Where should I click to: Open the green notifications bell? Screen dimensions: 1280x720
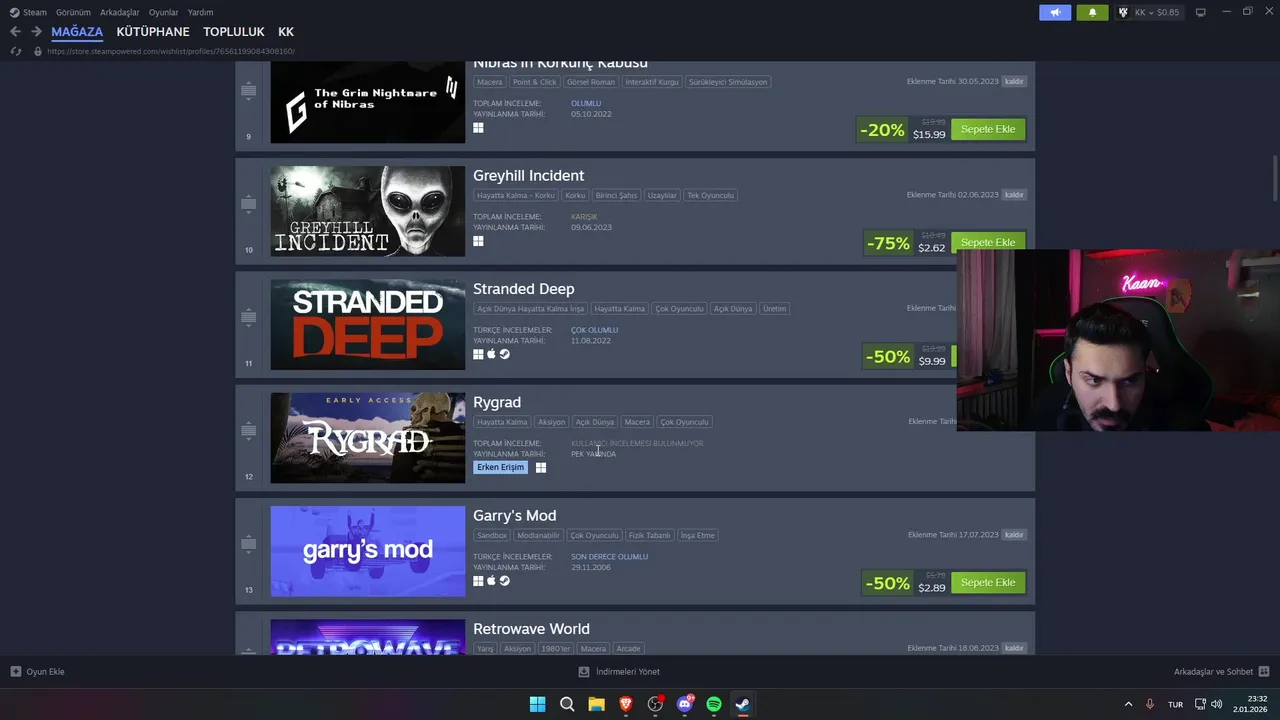pos(1092,12)
